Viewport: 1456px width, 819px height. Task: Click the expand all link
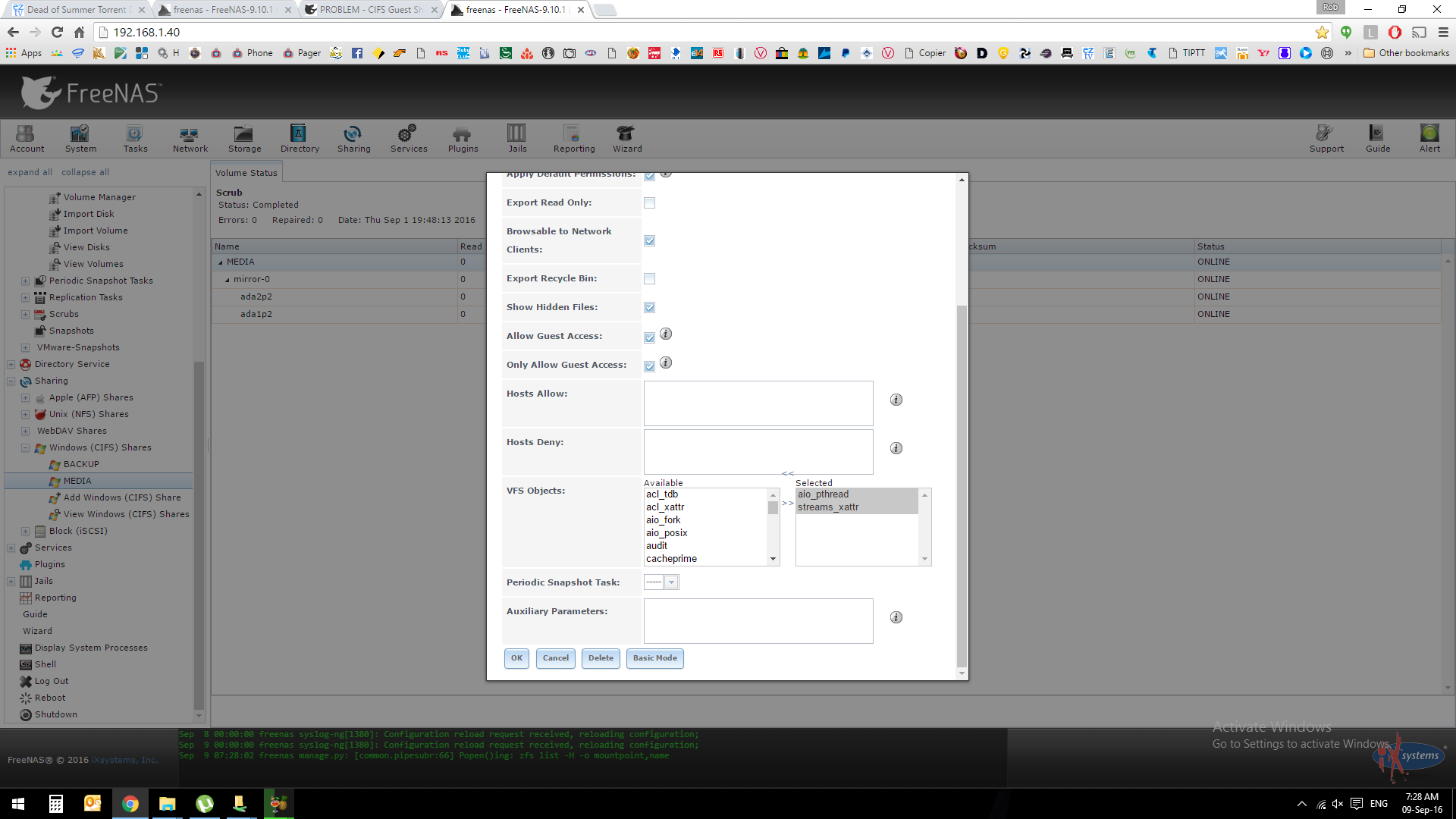click(x=30, y=172)
